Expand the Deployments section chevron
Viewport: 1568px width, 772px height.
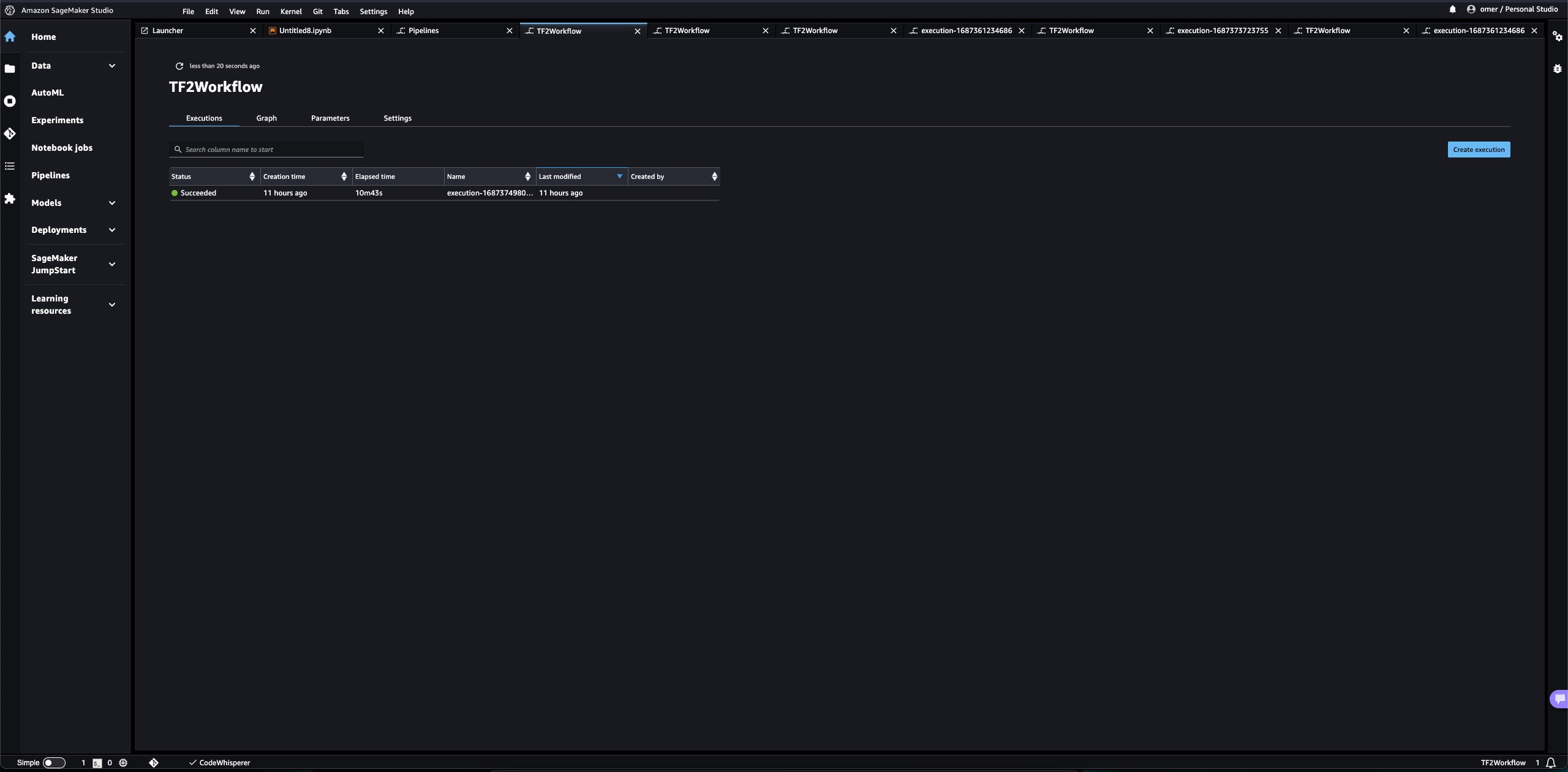(x=111, y=230)
